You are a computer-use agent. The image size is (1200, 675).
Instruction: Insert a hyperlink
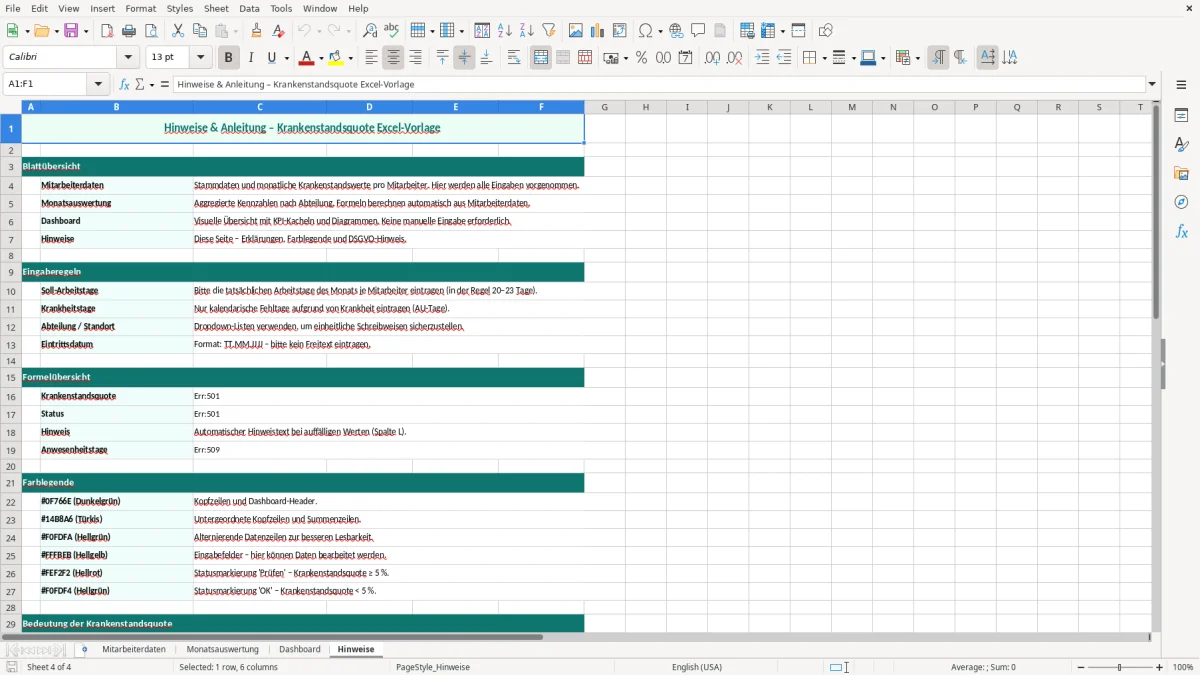click(676, 31)
